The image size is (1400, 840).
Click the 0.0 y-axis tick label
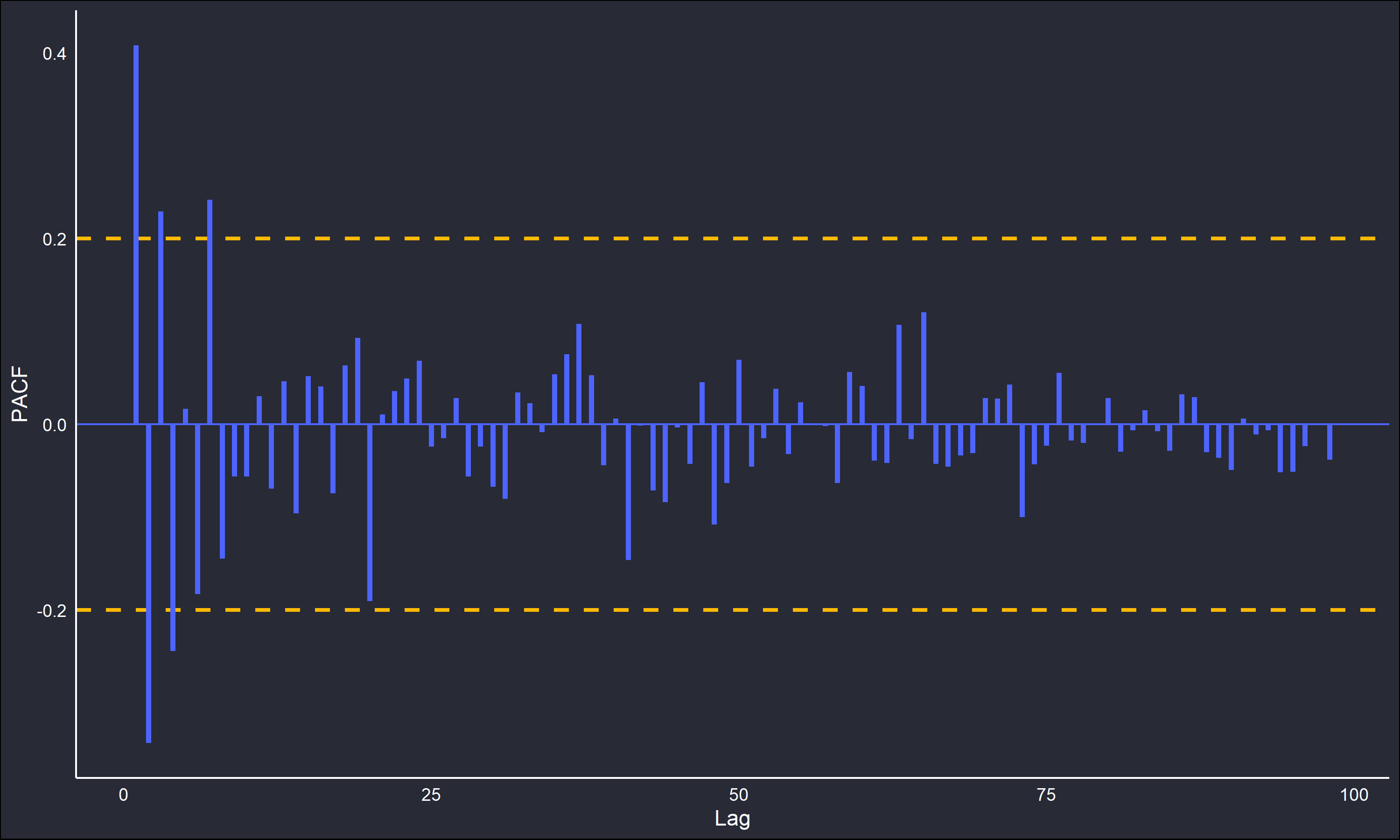(x=54, y=425)
